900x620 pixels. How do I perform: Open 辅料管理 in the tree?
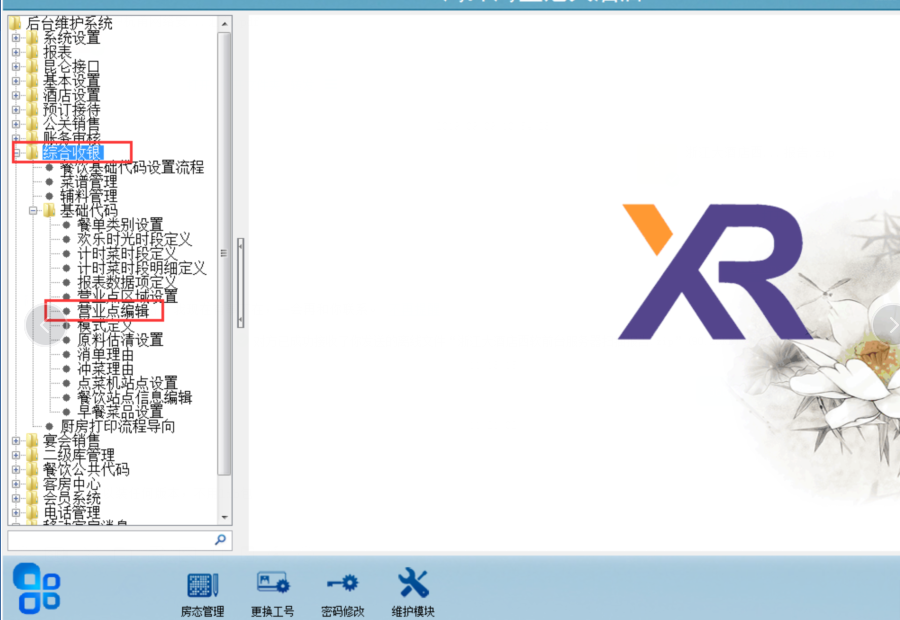pyautogui.click(x=89, y=196)
